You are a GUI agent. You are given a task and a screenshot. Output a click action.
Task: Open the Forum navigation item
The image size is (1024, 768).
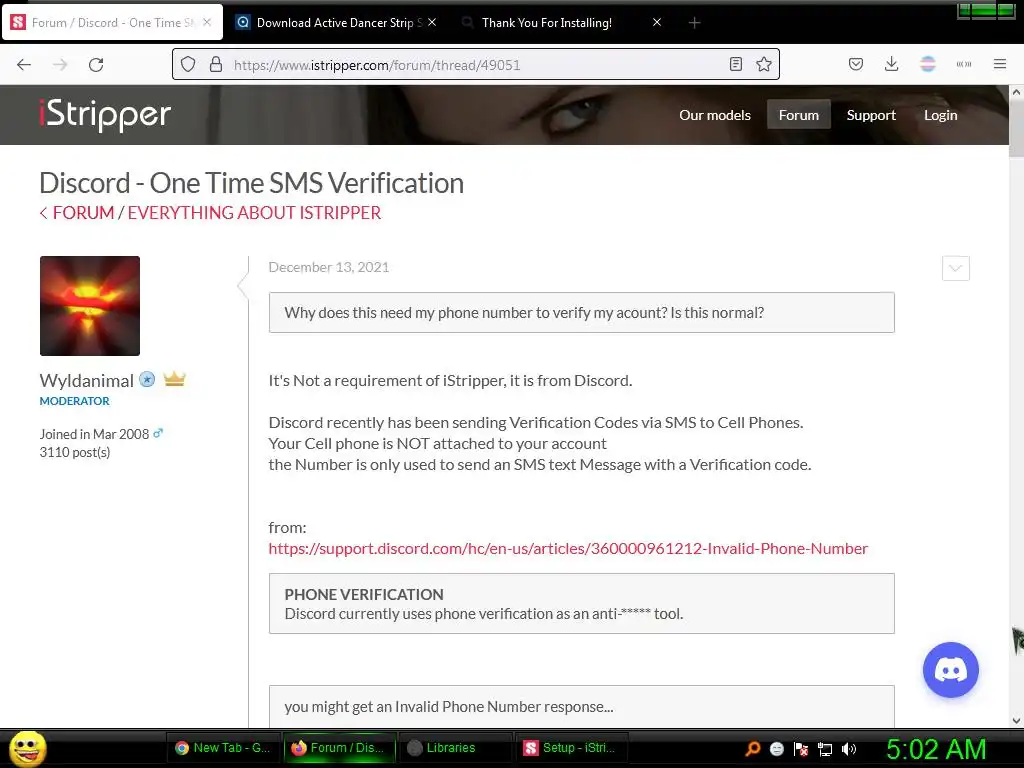coord(798,115)
